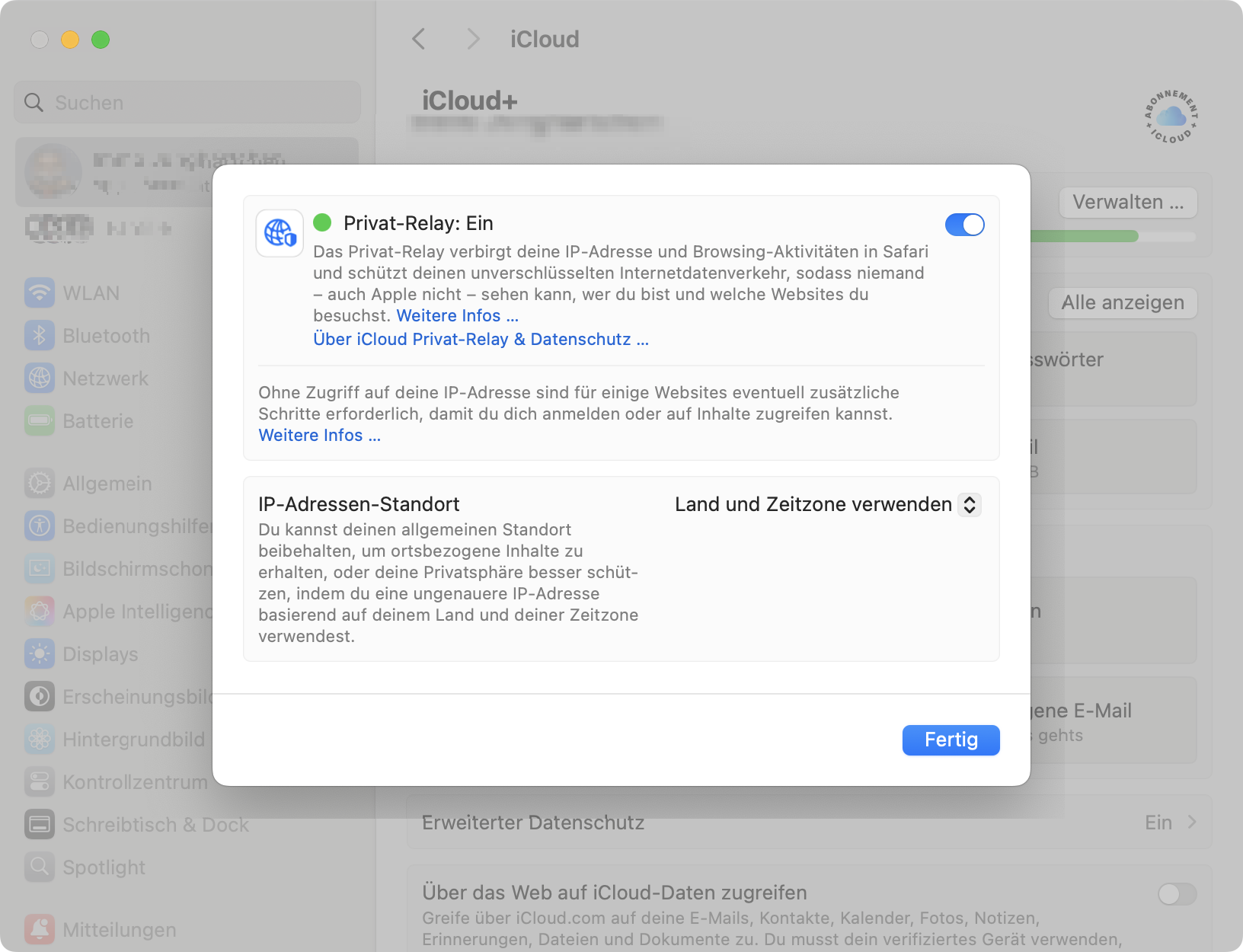Click Alle anzeigen button
The image size is (1243, 952).
[1123, 302]
